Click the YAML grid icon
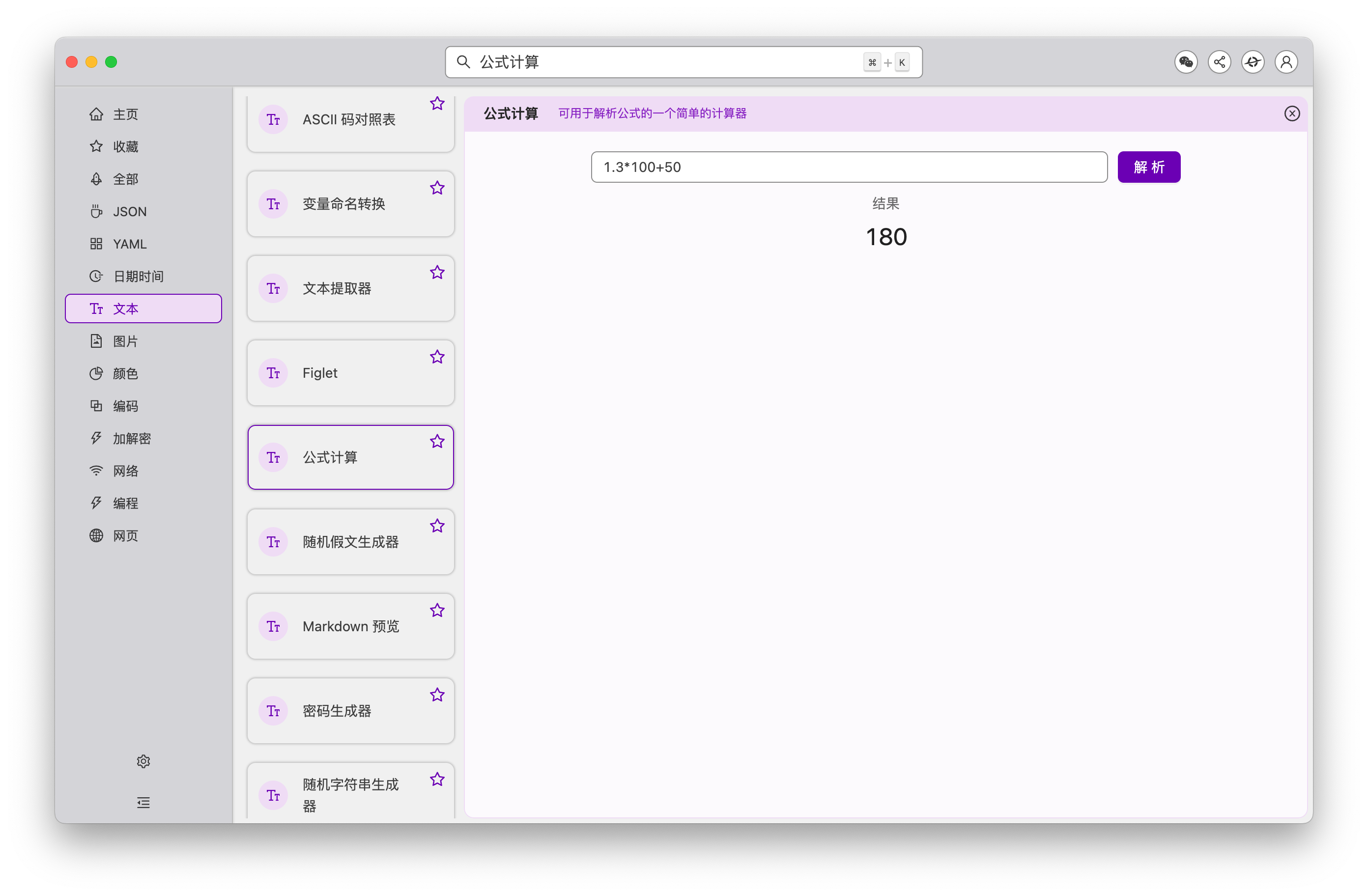1368x896 pixels. pos(96,244)
